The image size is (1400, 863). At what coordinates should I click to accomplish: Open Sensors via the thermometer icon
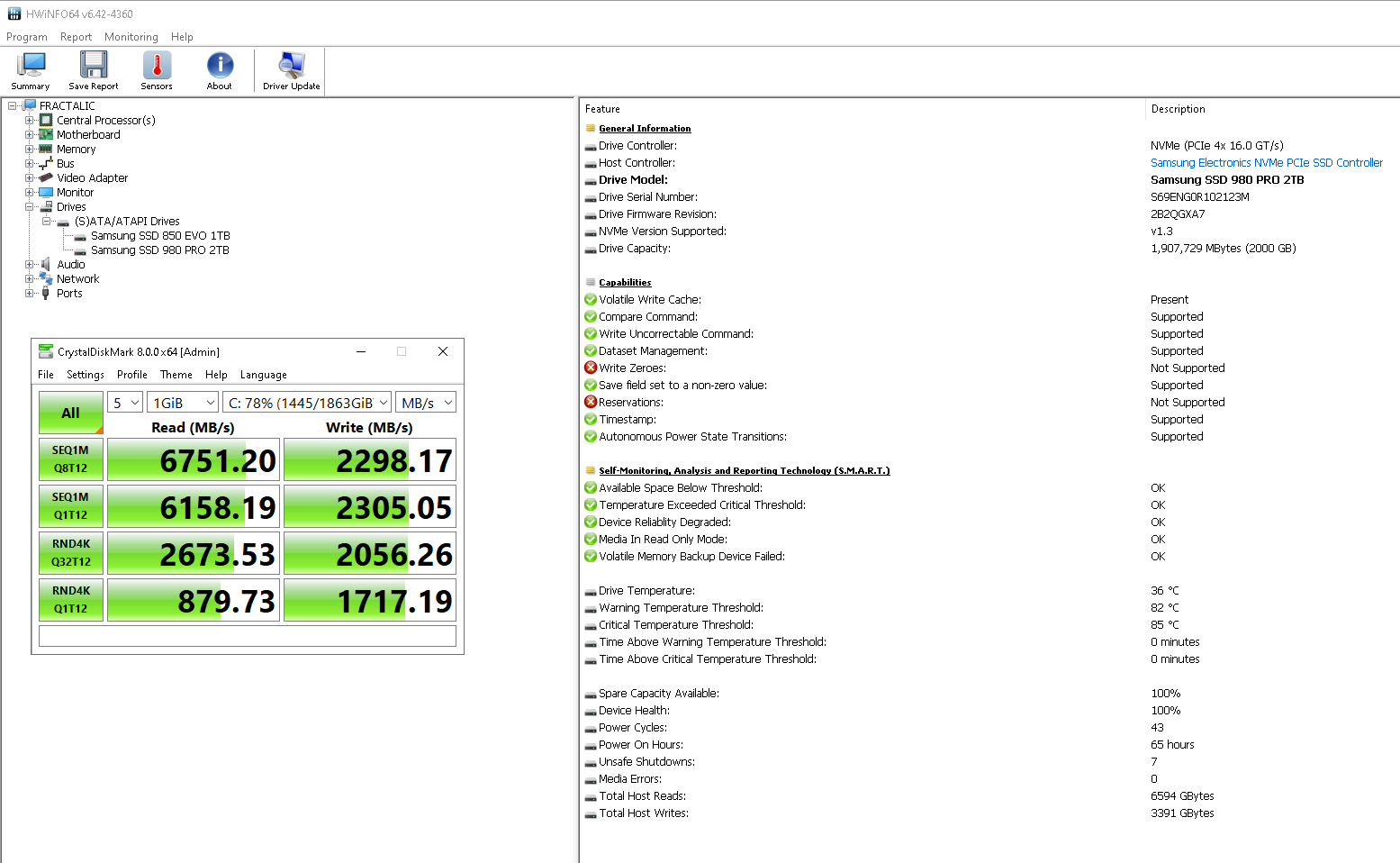pyautogui.click(x=157, y=66)
